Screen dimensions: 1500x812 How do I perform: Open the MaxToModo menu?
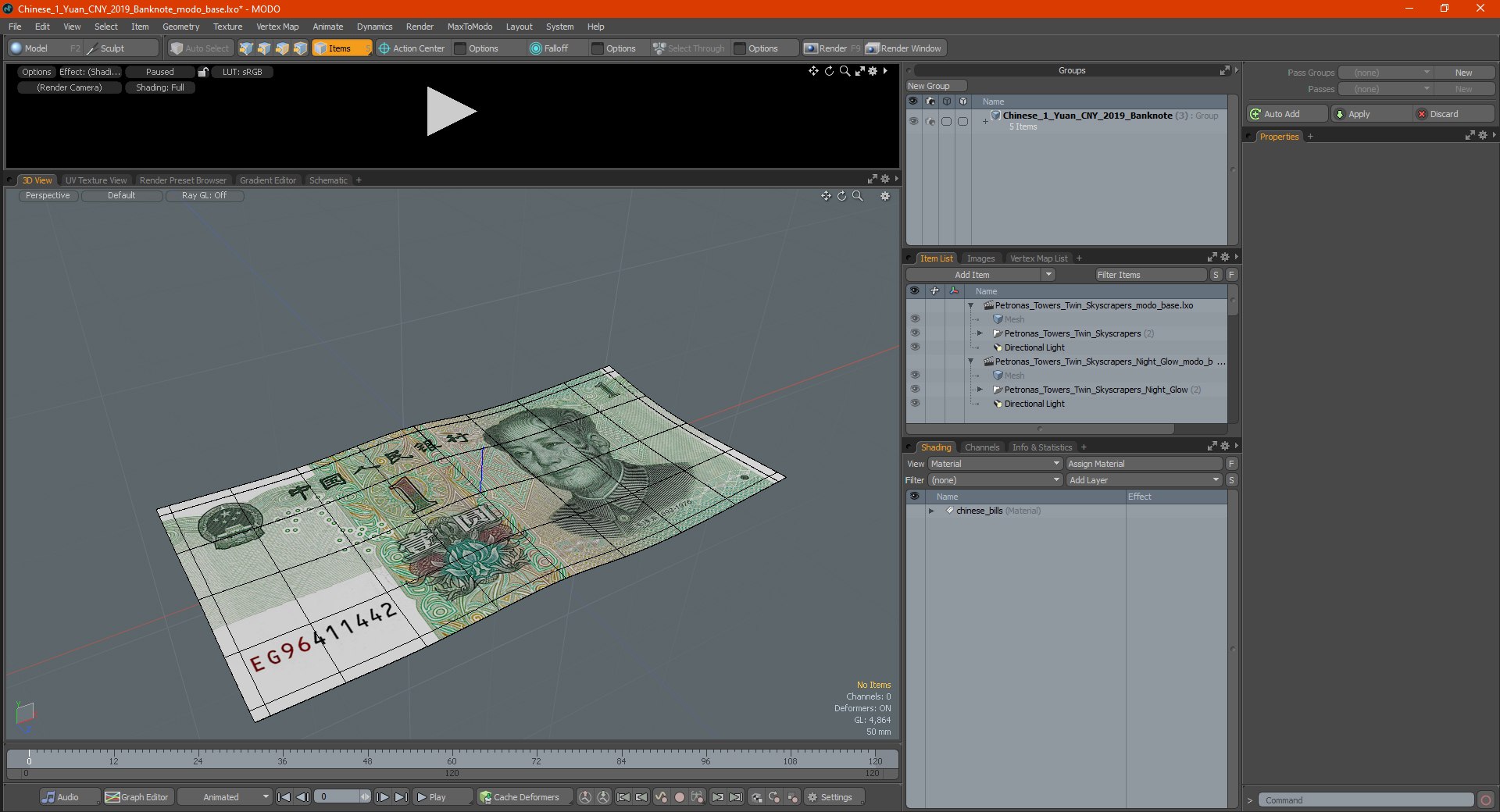(x=470, y=27)
